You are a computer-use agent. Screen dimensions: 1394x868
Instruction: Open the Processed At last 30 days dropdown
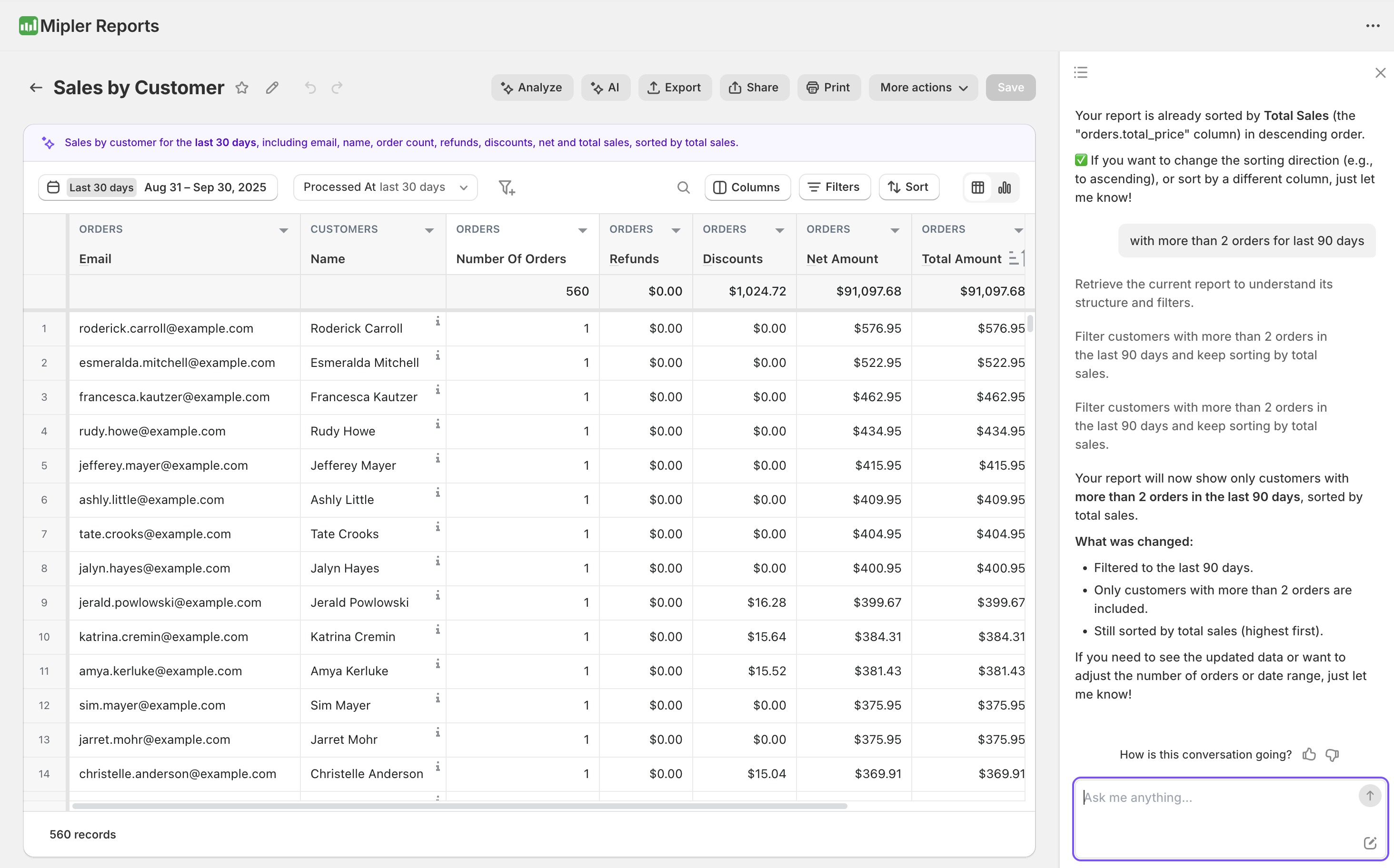coord(386,187)
